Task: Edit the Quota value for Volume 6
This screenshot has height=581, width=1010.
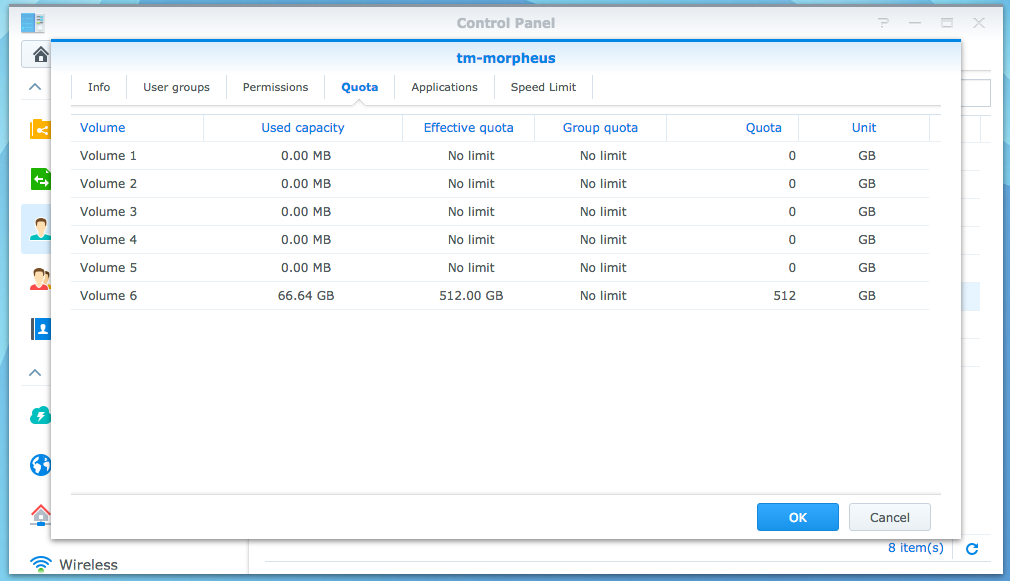Action: 734,296
